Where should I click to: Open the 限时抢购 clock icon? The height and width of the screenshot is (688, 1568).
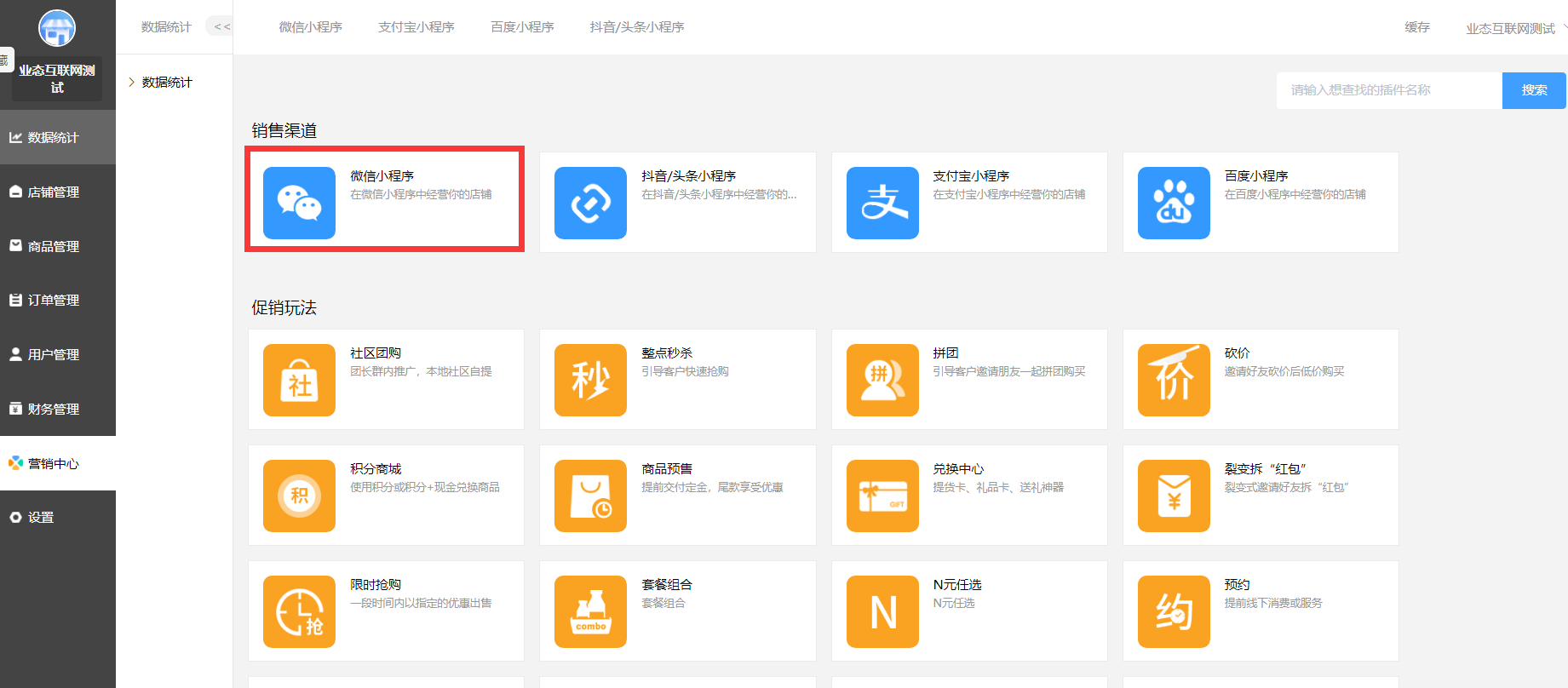[x=299, y=611]
